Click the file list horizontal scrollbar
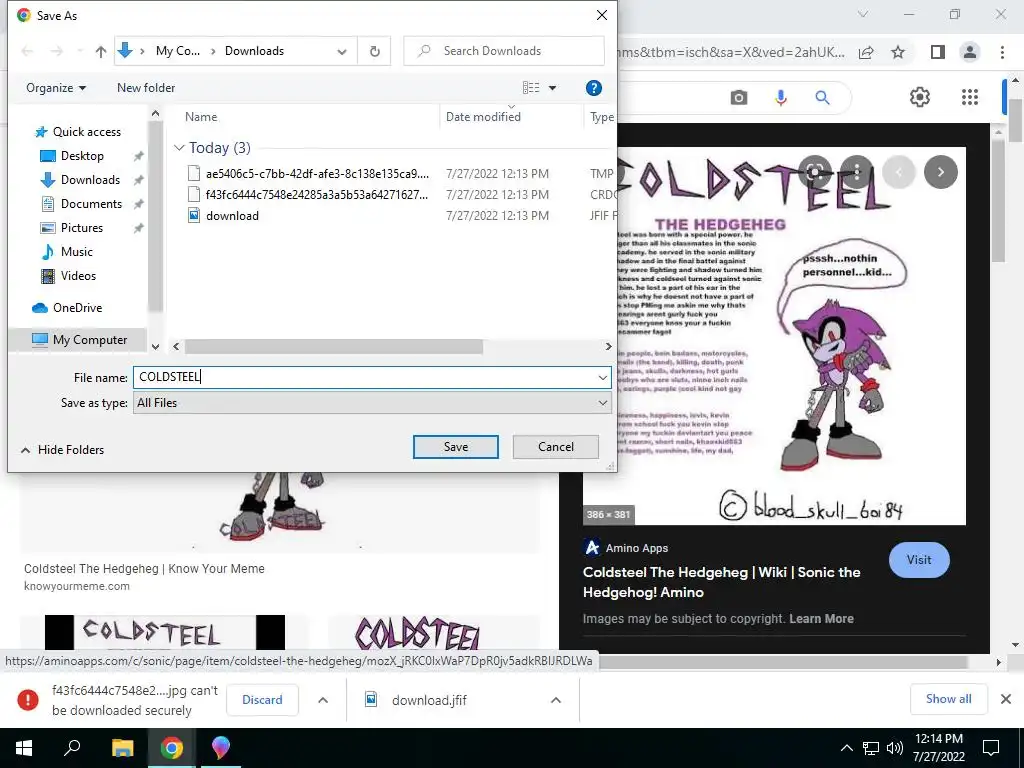This screenshot has height=768, width=1024. pyautogui.click(x=334, y=347)
